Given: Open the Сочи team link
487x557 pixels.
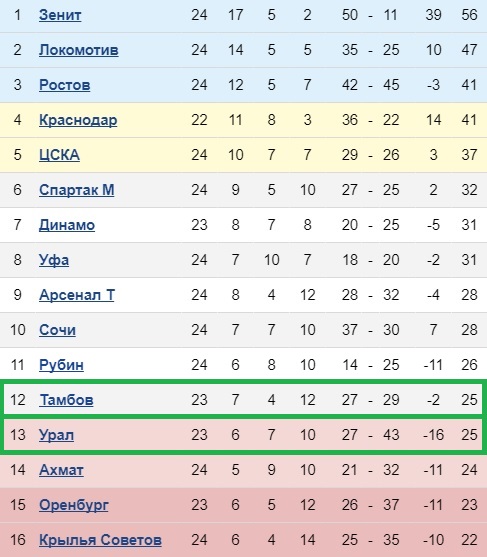Looking at the screenshot, I should pos(57,330).
